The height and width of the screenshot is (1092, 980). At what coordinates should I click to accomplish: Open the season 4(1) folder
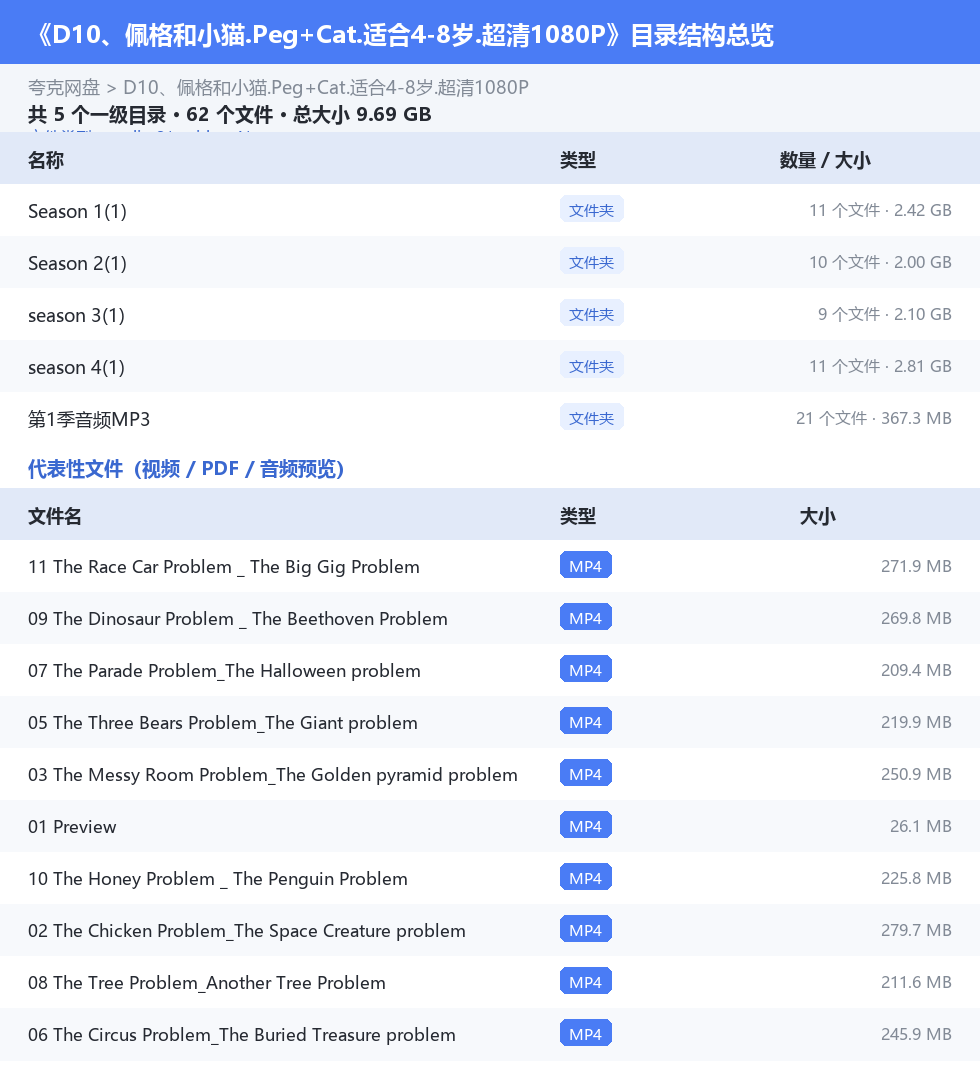tap(77, 367)
